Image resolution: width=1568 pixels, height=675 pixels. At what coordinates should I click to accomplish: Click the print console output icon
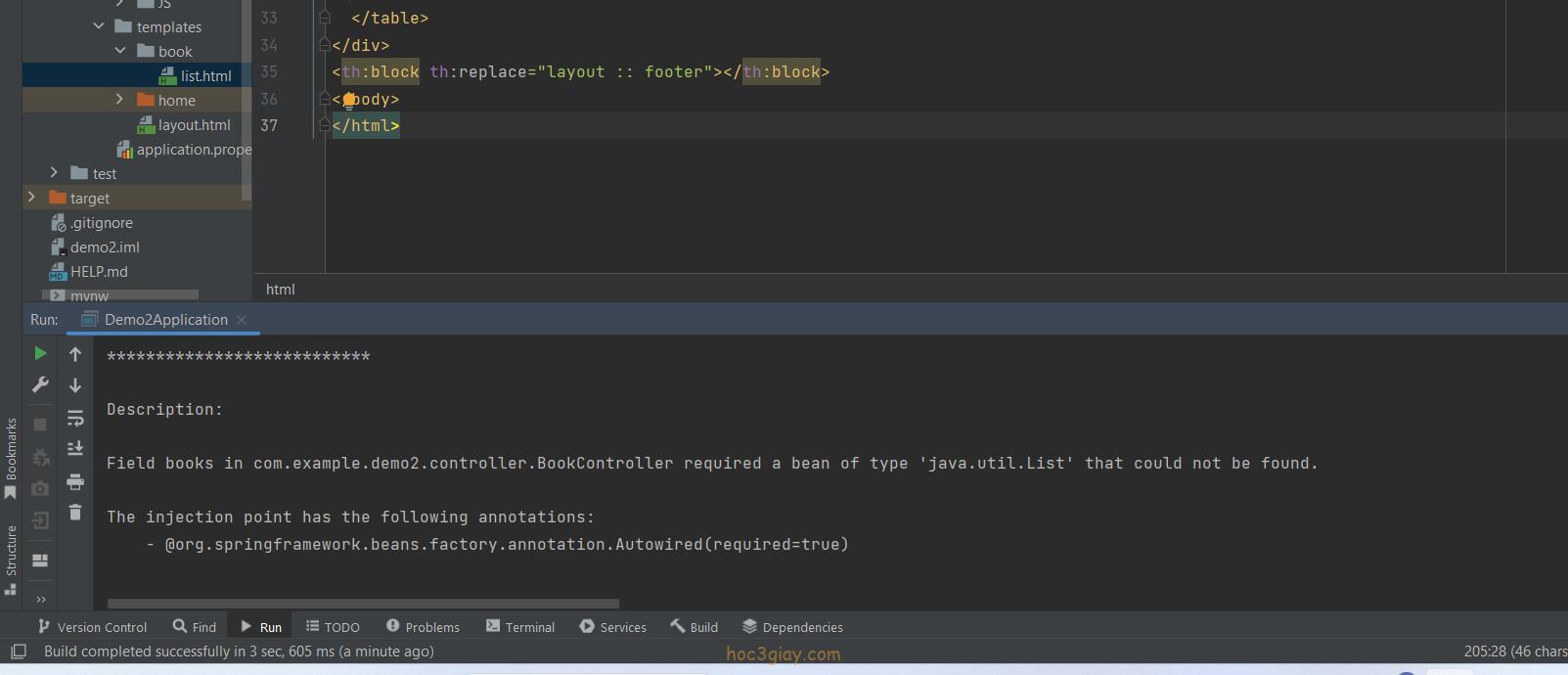(75, 481)
